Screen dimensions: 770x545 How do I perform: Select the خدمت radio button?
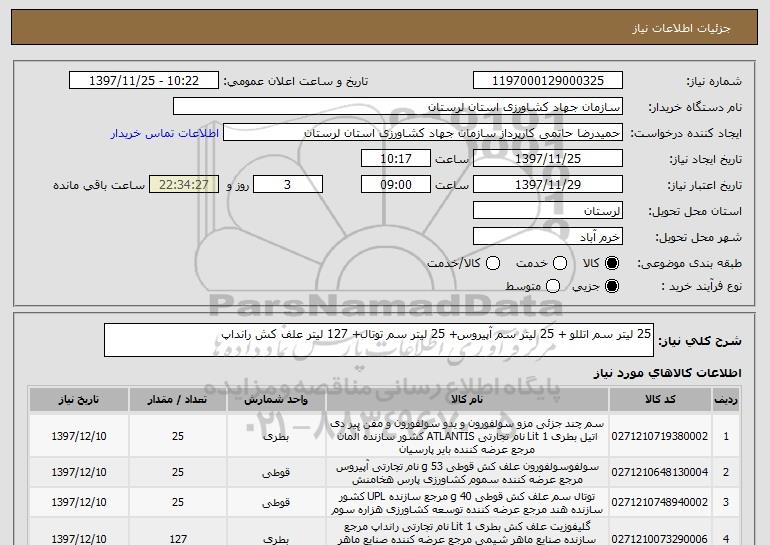[x=560, y=263]
